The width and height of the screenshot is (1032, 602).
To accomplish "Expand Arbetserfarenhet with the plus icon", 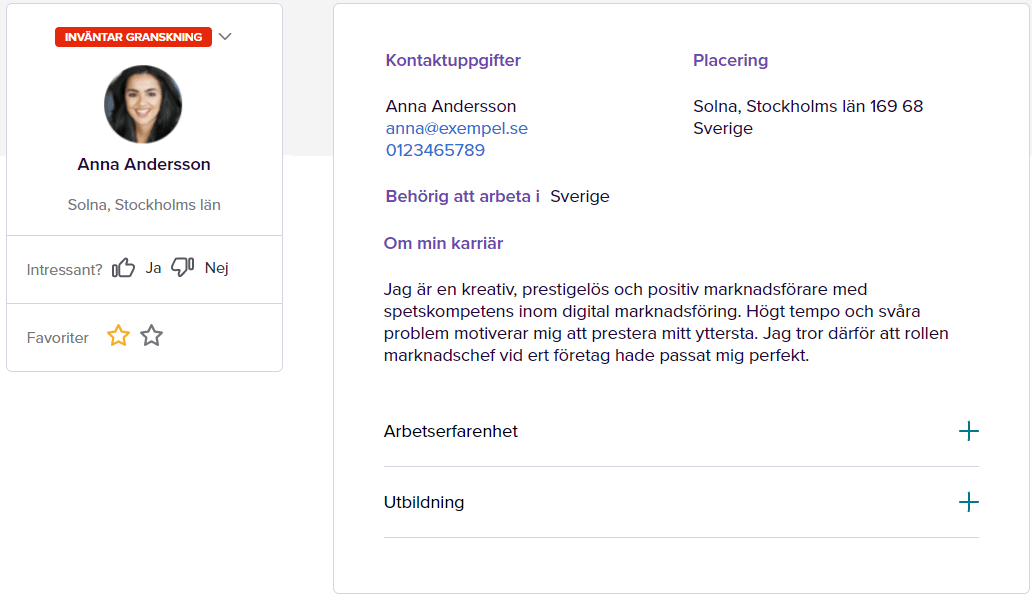I will pos(968,432).
